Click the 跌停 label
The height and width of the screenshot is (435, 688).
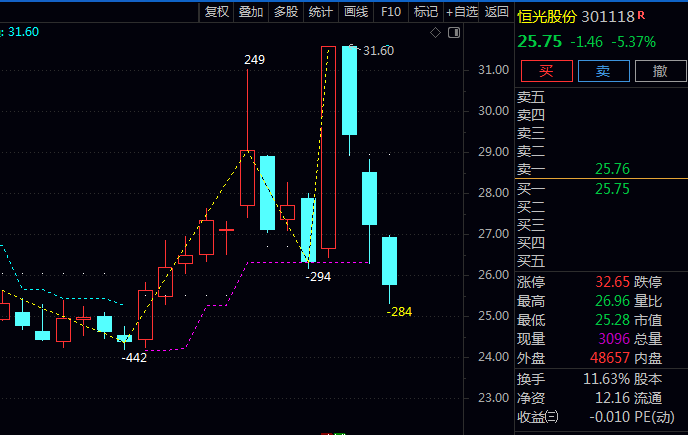coord(648,282)
